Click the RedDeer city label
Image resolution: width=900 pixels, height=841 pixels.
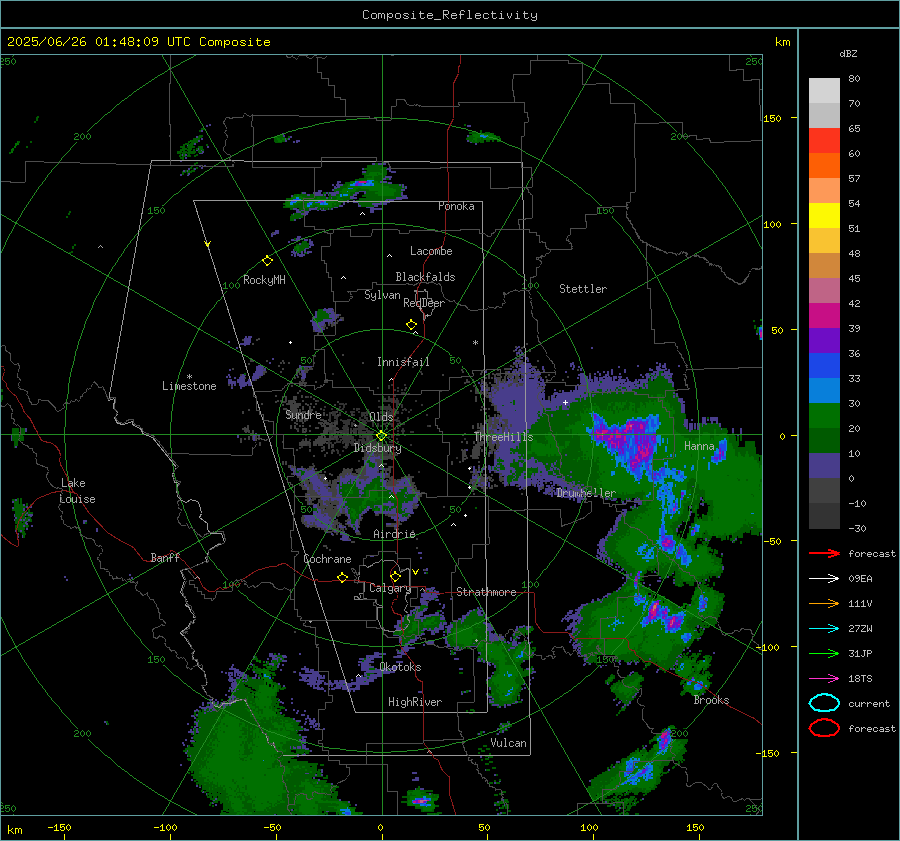point(424,303)
